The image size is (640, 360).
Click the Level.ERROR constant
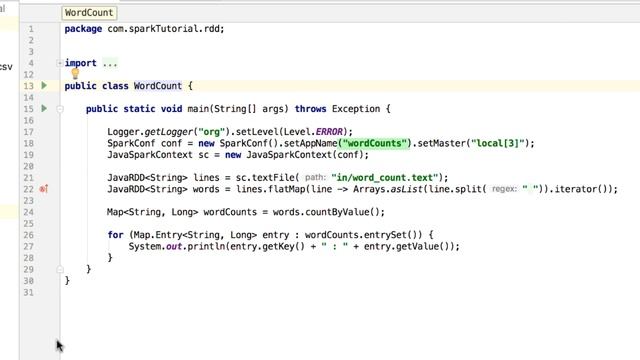pos(313,132)
